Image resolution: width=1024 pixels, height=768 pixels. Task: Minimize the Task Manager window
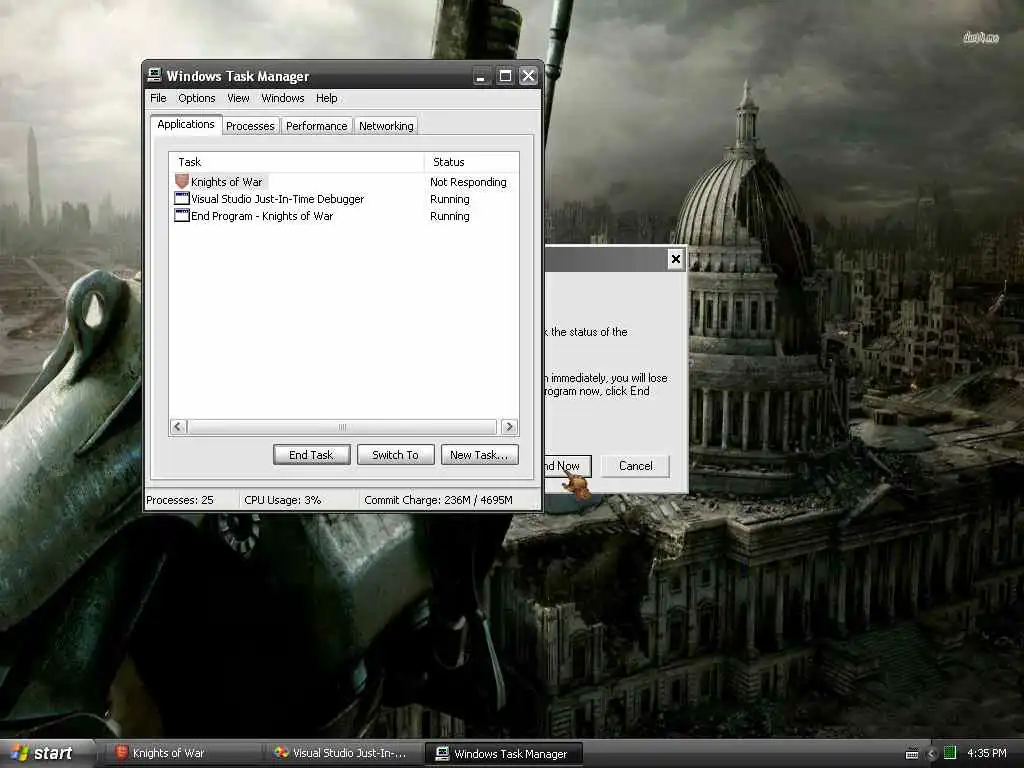481,76
